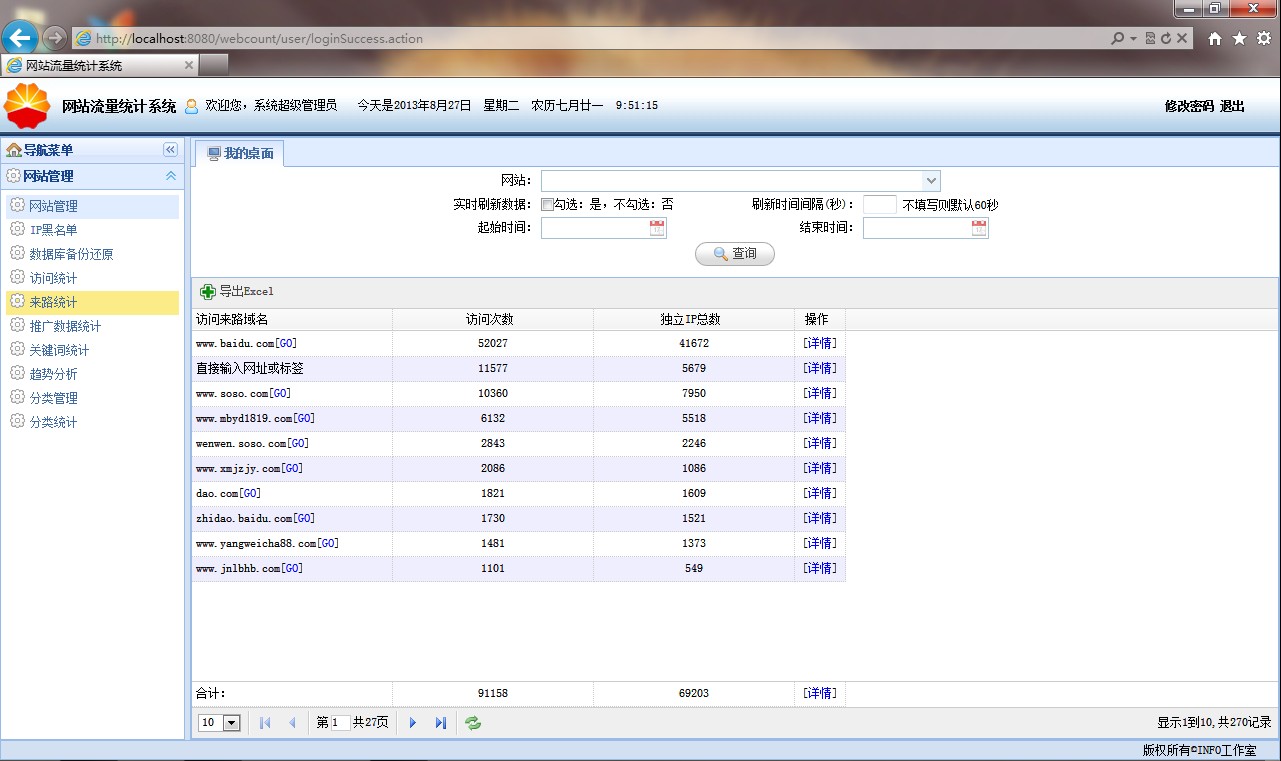This screenshot has width=1281, height=761.
Task: Select the 我的桌面 tab
Action: pyautogui.click(x=239, y=154)
